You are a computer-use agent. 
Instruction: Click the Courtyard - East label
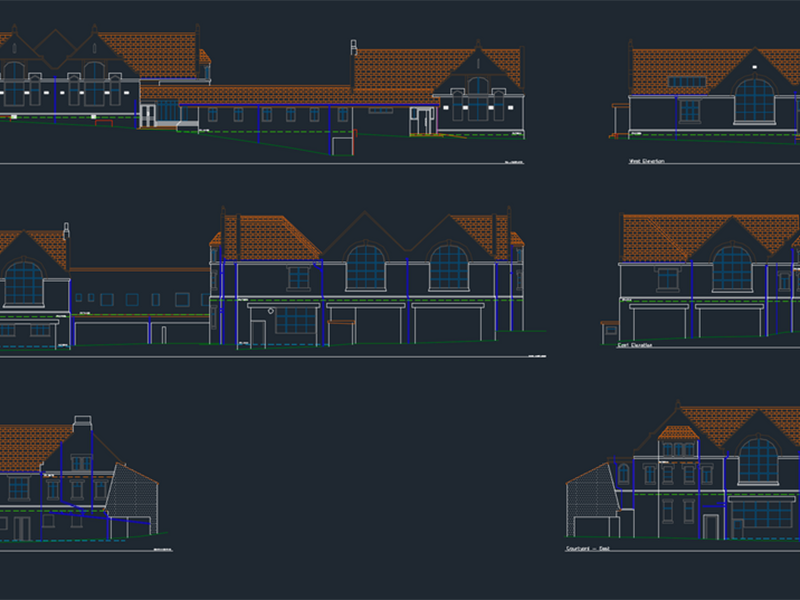coord(590,548)
